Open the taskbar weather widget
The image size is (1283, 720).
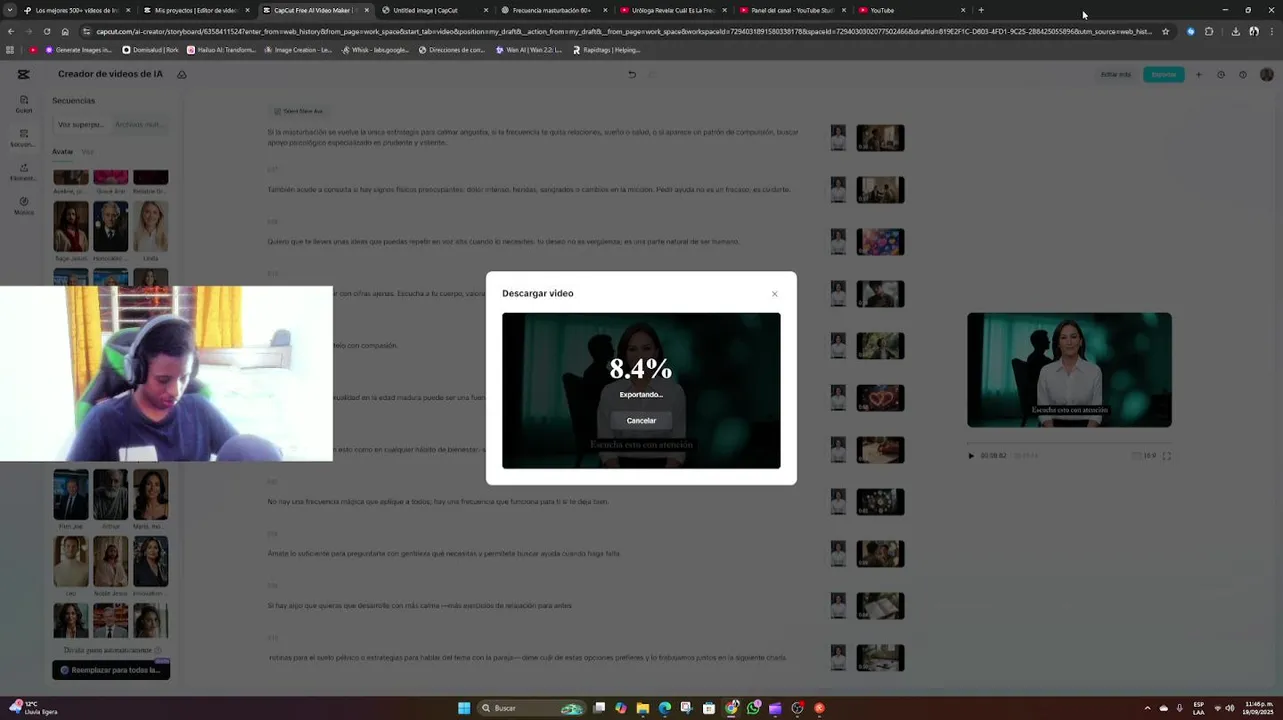pyautogui.click(x=34, y=708)
